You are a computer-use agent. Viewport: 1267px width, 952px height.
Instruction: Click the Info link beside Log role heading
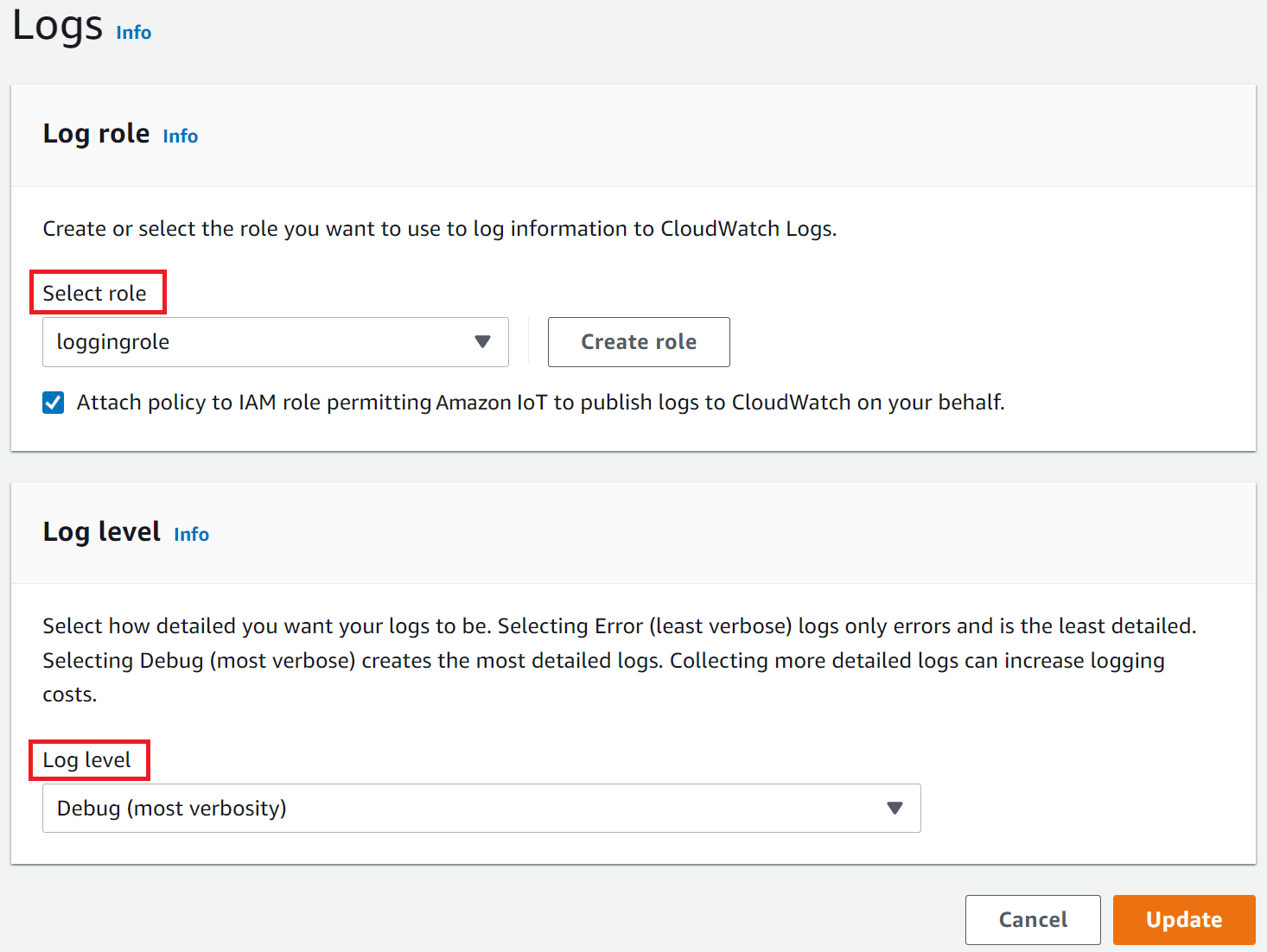[180, 136]
